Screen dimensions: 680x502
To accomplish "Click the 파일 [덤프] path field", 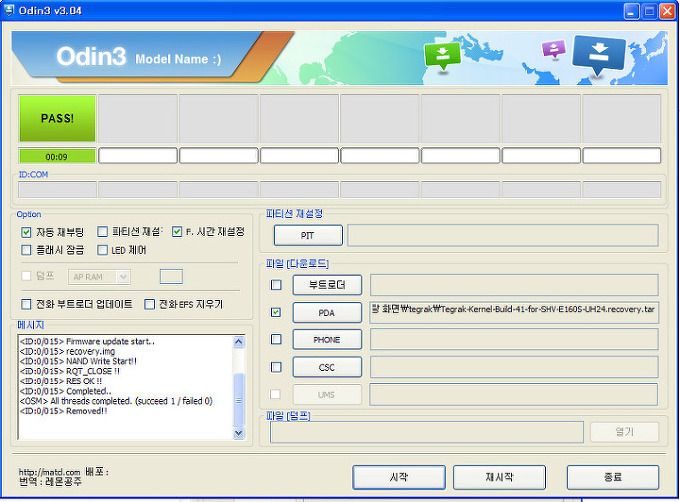I will click(x=427, y=432).
